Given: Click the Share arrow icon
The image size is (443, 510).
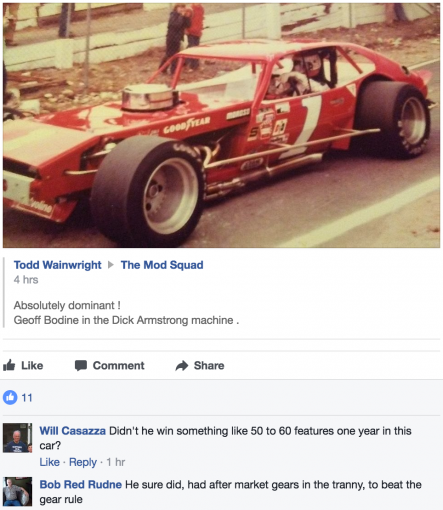Looking at the screenshot, I should (182, 366).
